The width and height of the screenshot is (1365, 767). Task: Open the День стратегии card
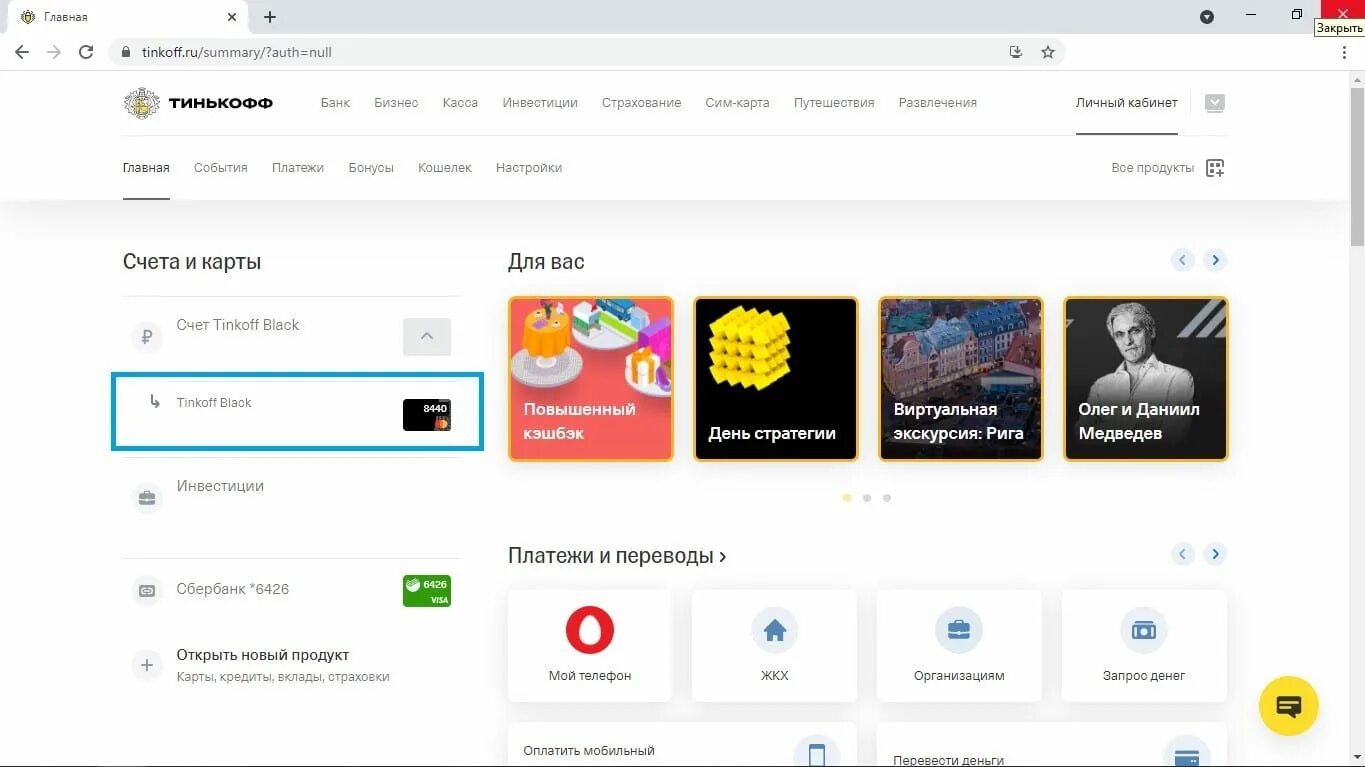coord(776,379)
